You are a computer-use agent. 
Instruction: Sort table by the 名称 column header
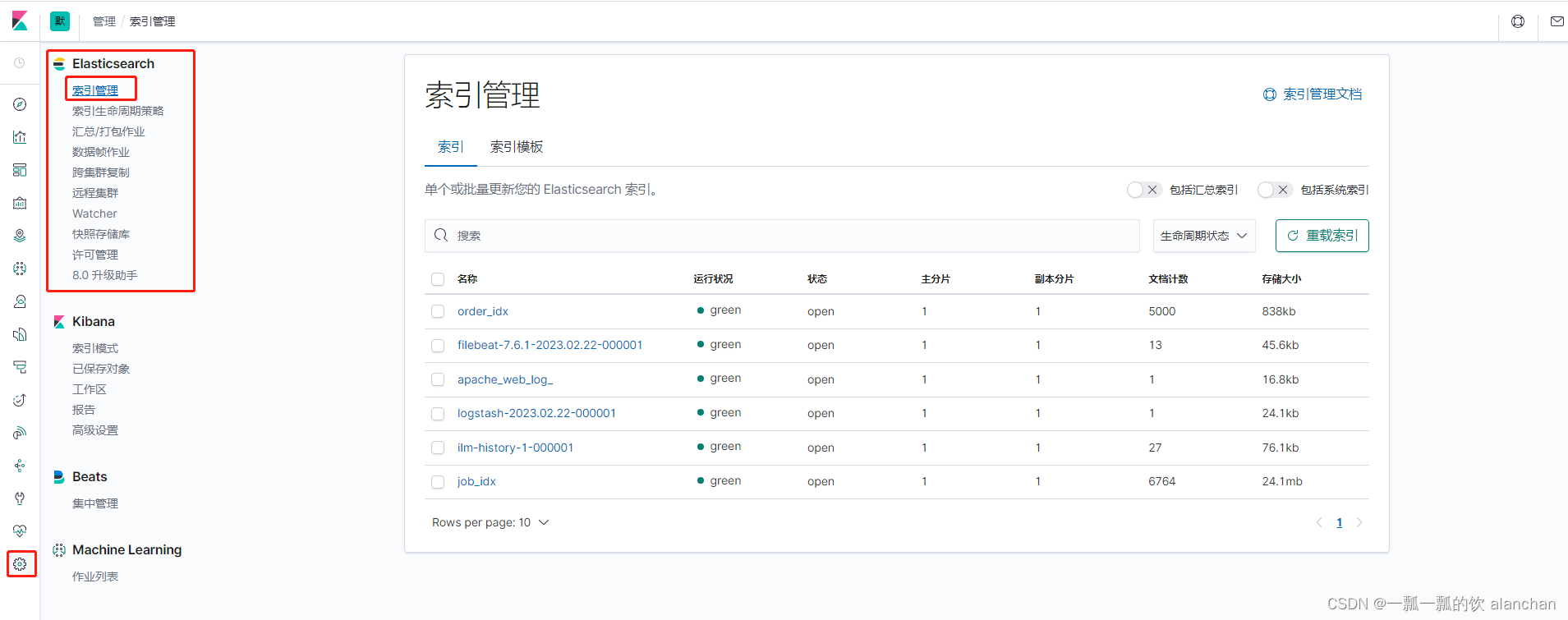click(x=467, y=279)
